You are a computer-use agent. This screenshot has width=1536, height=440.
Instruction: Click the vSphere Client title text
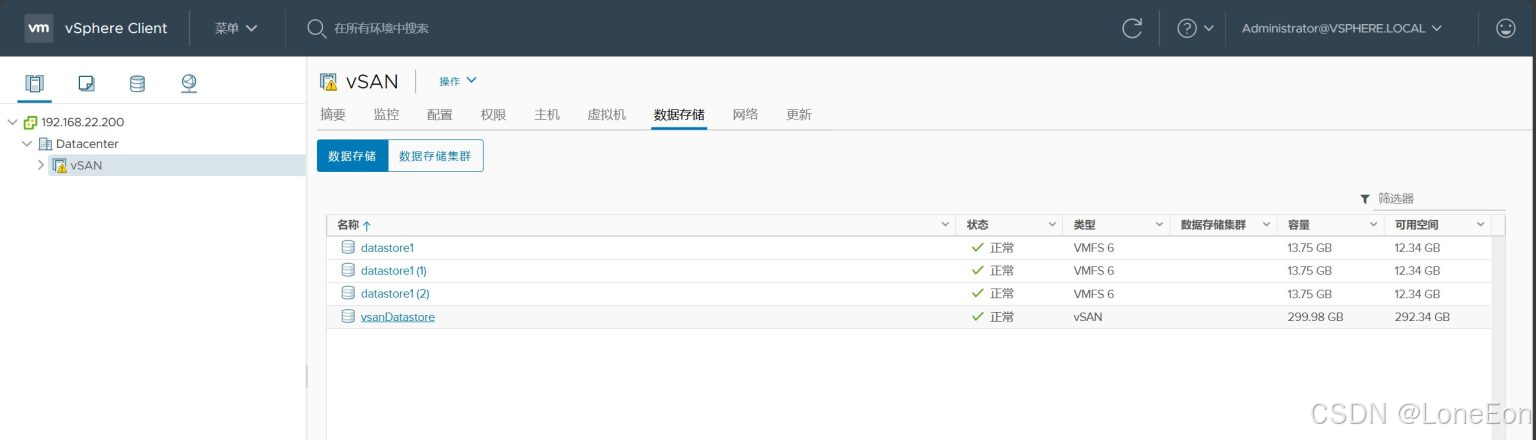coord(116,28)
